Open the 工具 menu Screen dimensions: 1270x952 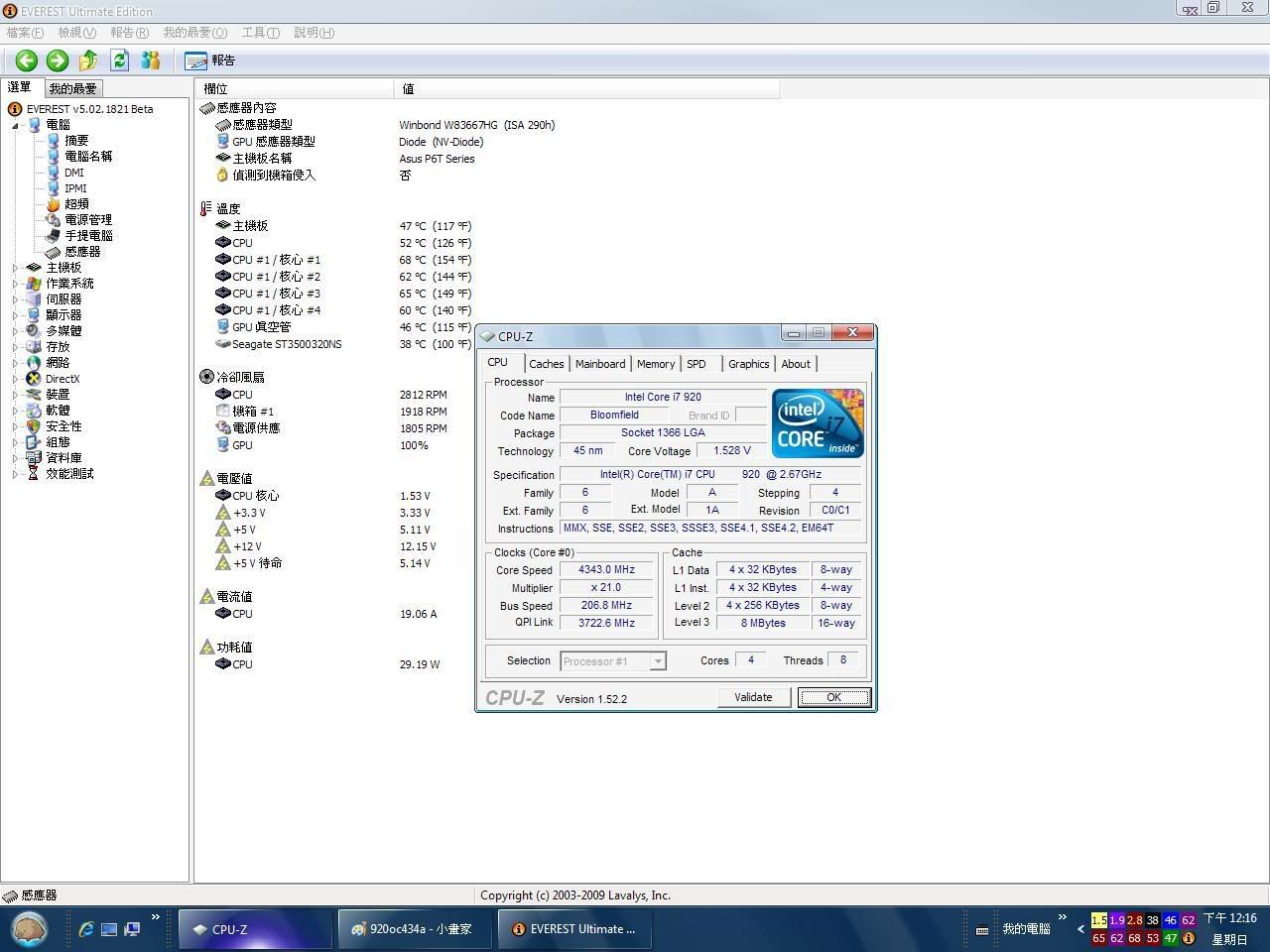tap(260, 33)
